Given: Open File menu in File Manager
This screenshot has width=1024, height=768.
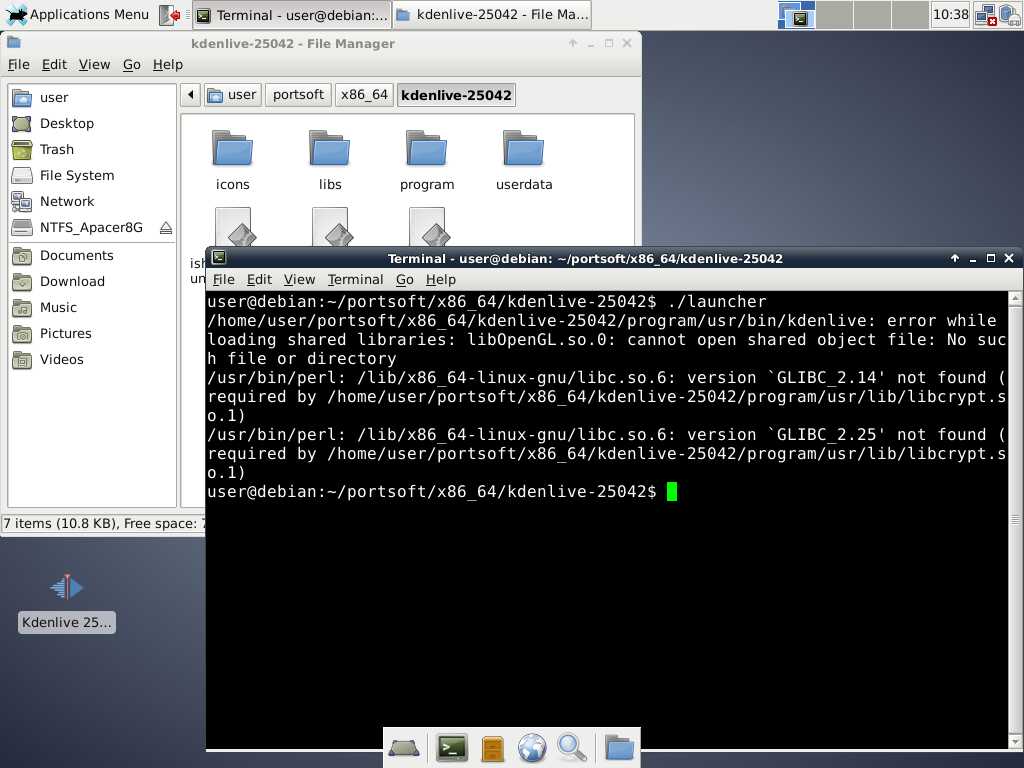Looking at the screenshot, I should 19,65.
